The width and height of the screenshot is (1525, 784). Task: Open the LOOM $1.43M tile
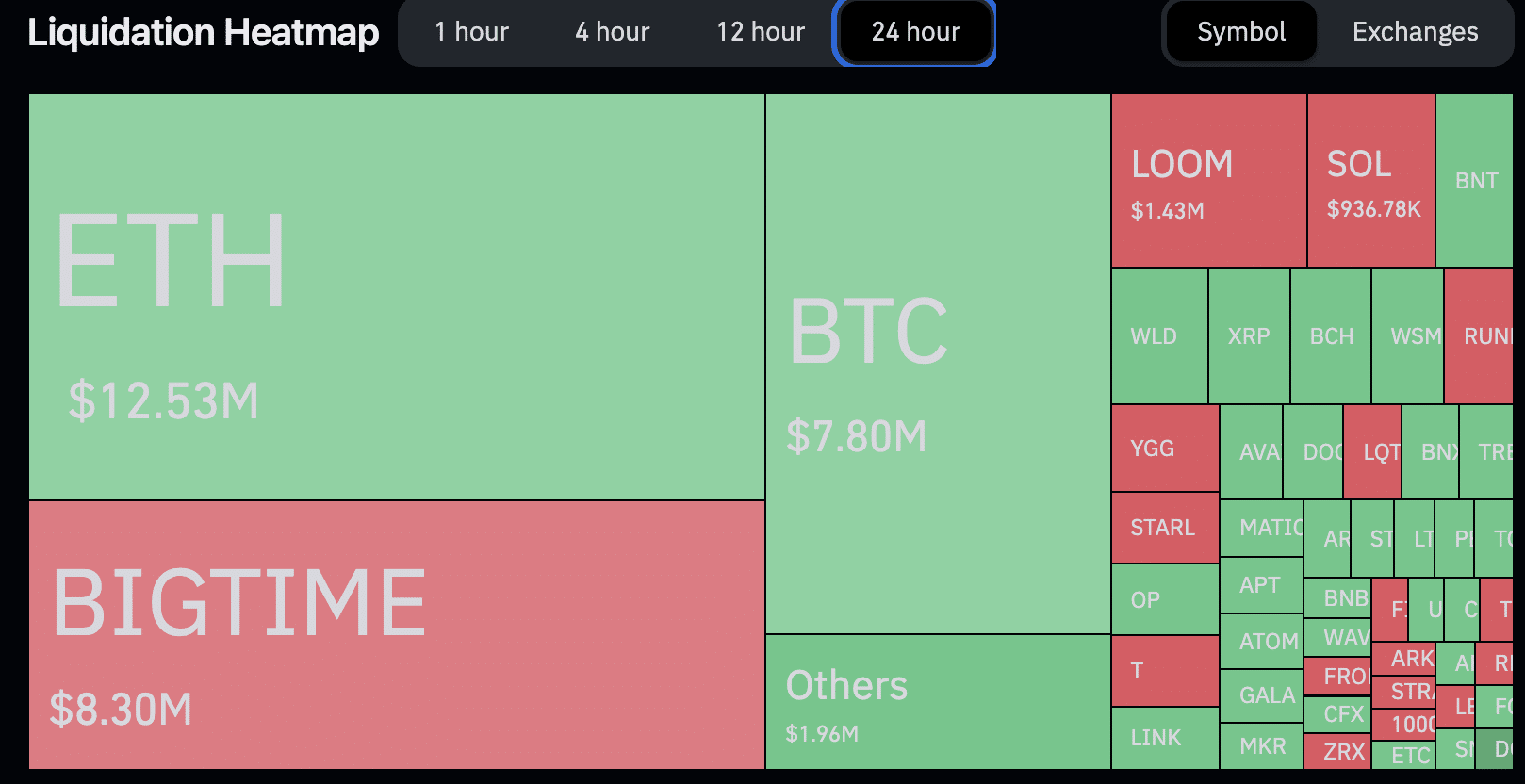tap(1208, 181)
